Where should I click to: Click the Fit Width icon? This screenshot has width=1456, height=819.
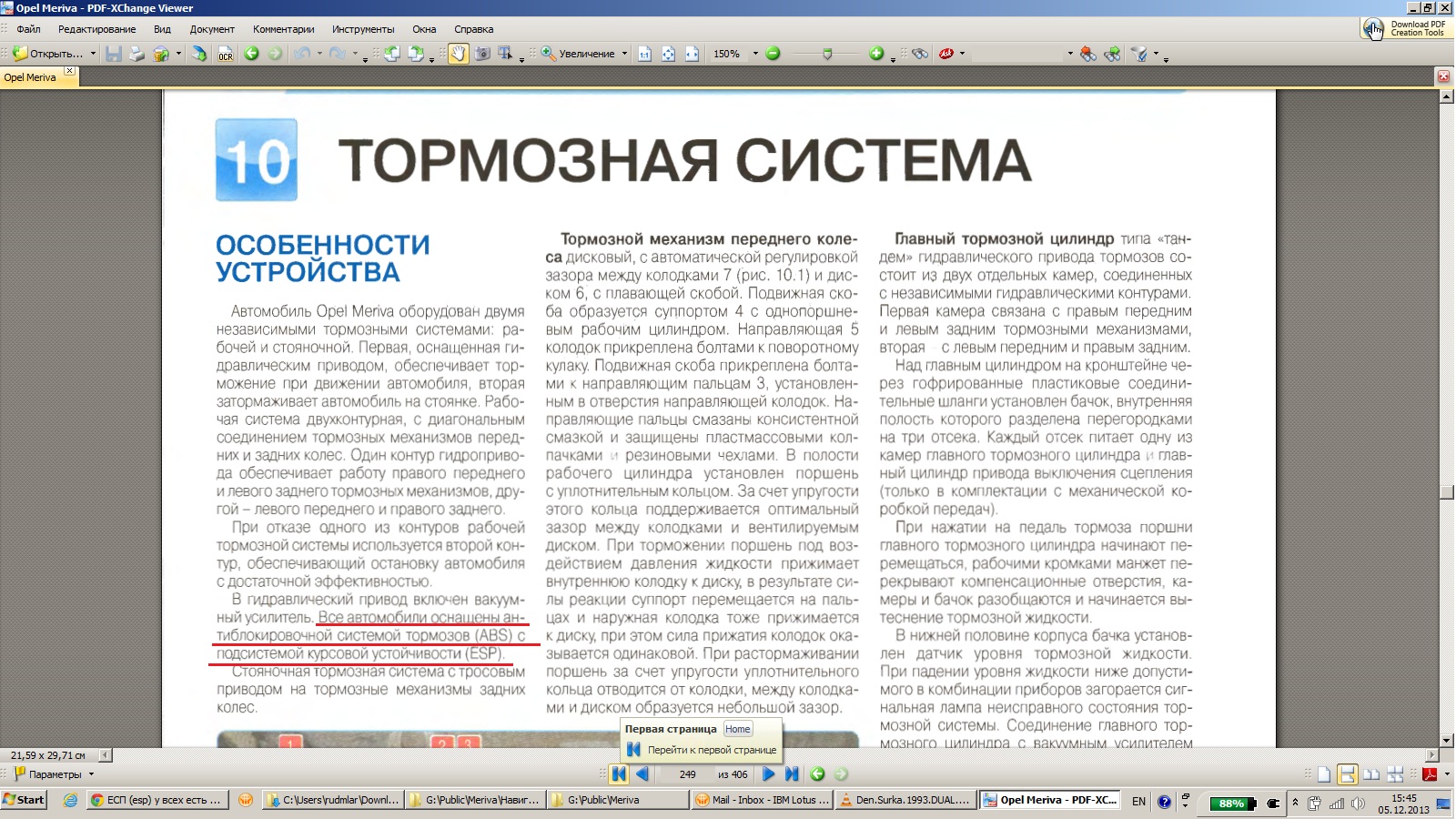[692, 54]
